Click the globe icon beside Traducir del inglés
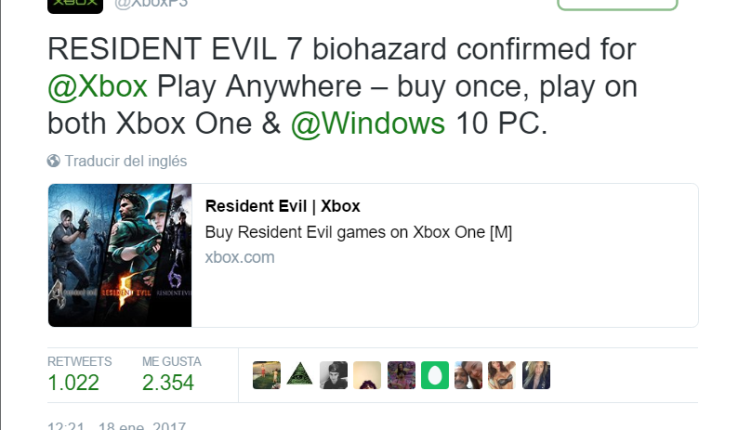This screenshot has height=430, width=738. (54, 161)
